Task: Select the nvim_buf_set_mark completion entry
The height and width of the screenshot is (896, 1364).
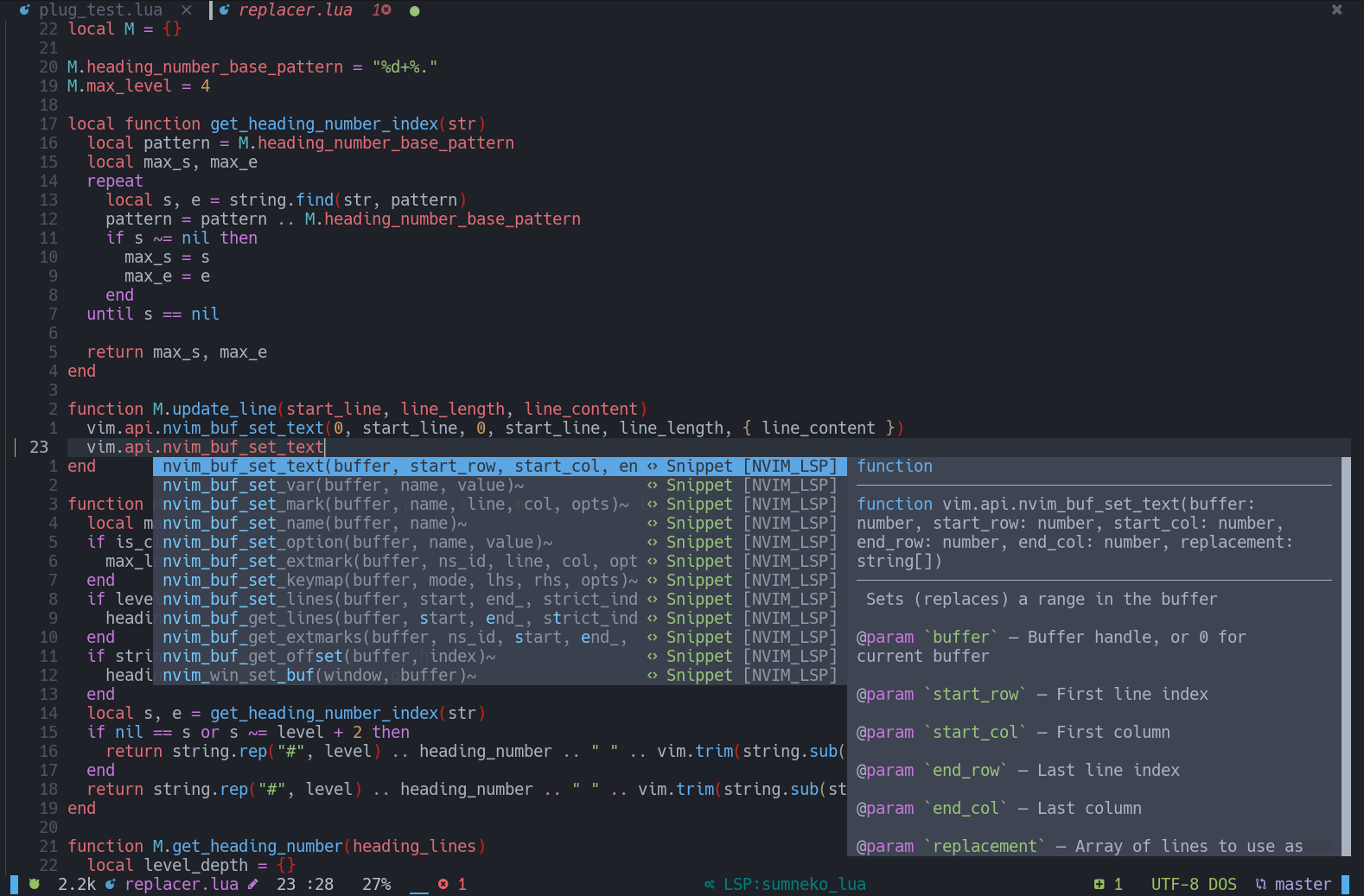Action: [x=500, y=504]
